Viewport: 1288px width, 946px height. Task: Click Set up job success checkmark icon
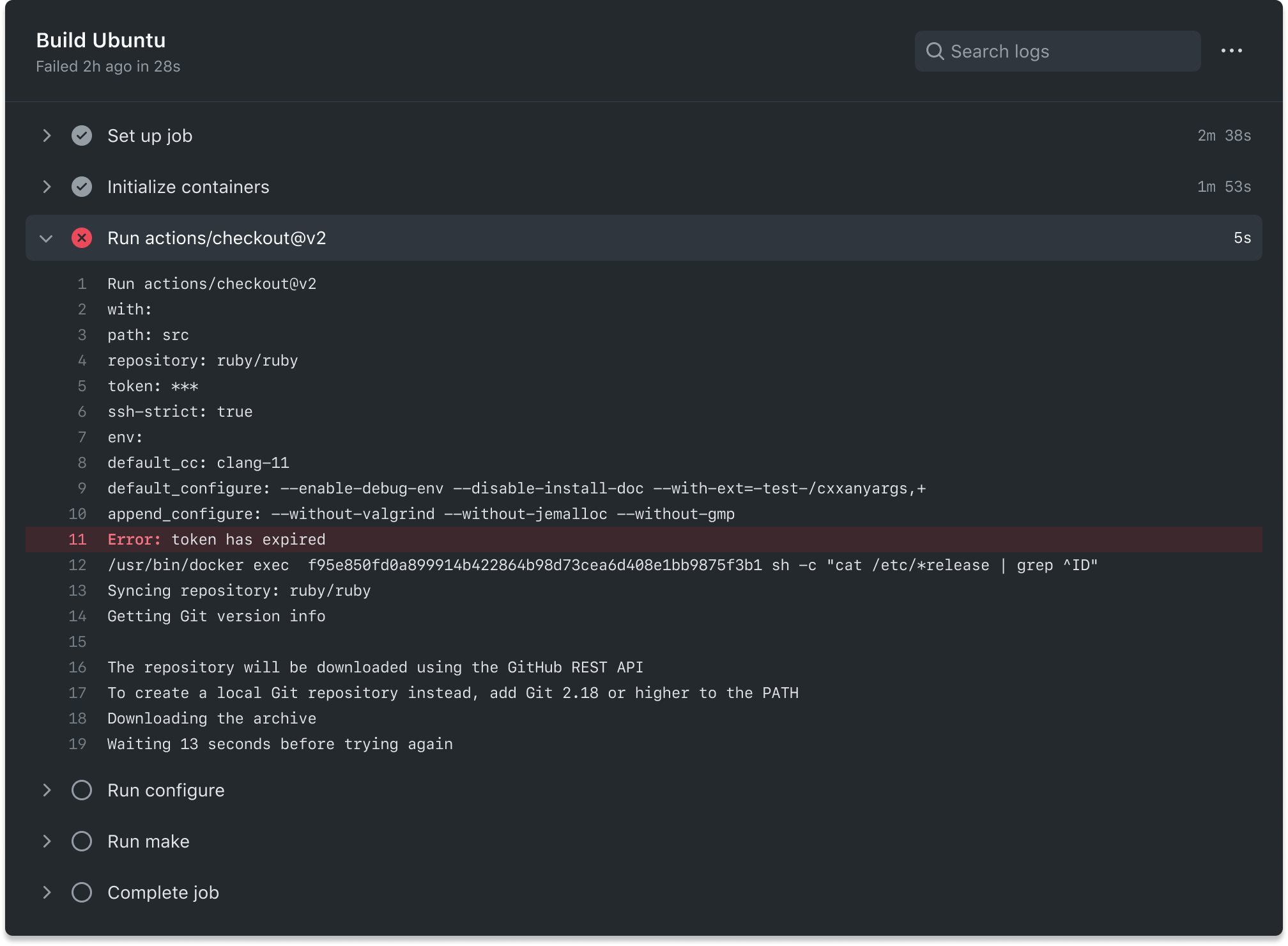(x=82, y=136)
